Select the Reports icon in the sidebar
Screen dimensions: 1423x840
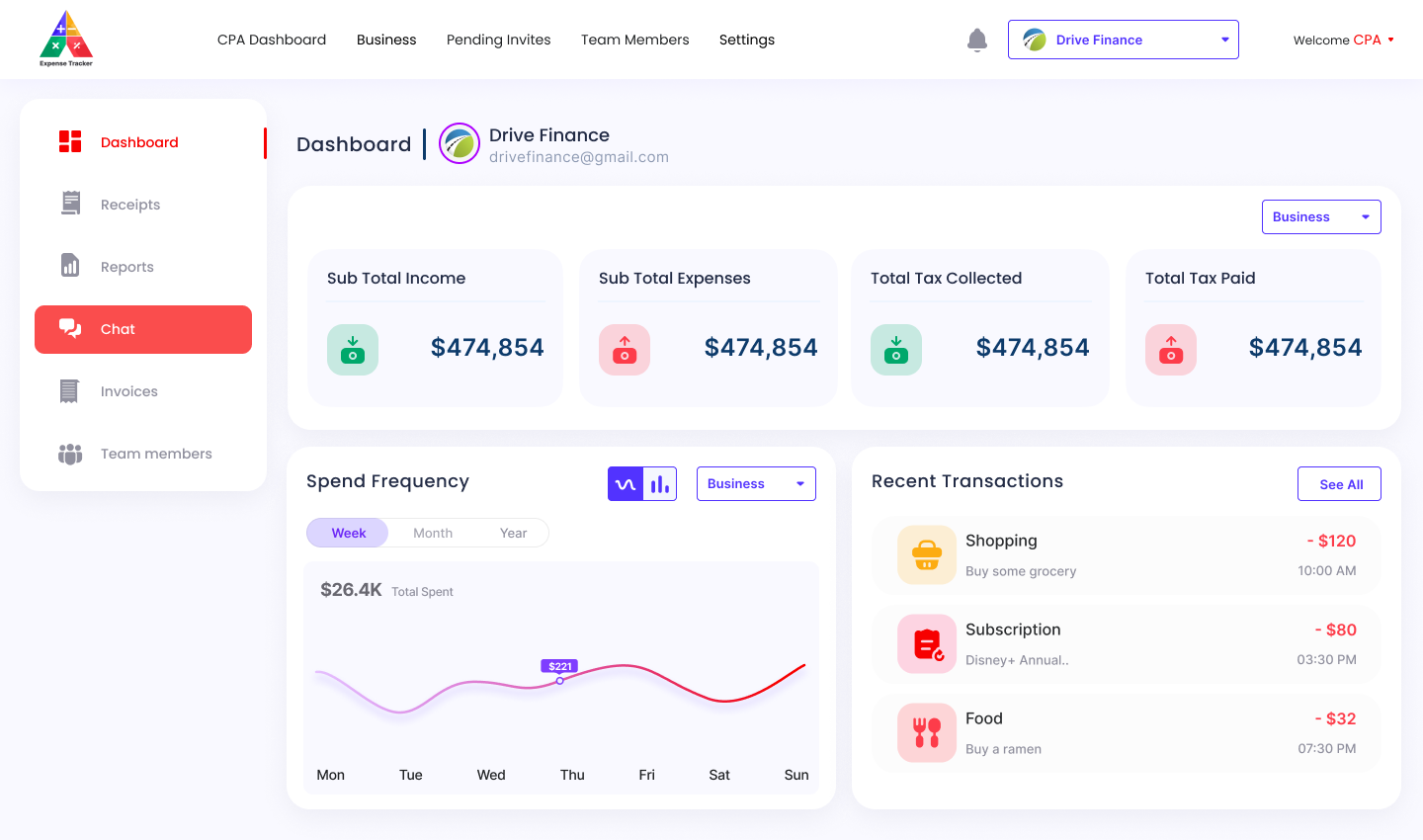click(x=70, y=266)
